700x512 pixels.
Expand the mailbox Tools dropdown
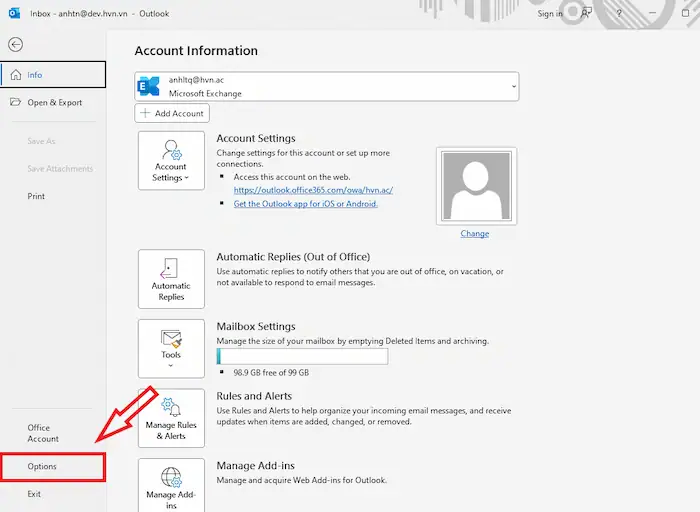(171, 349)
